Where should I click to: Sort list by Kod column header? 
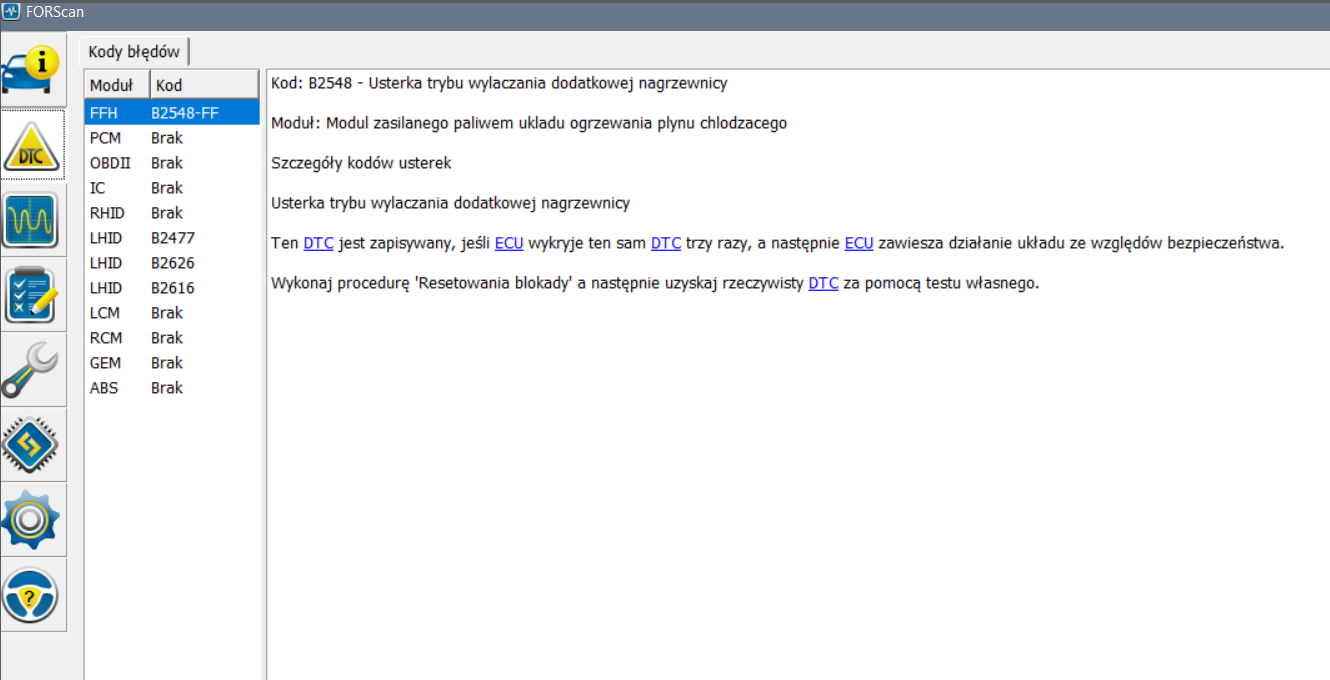204,85
